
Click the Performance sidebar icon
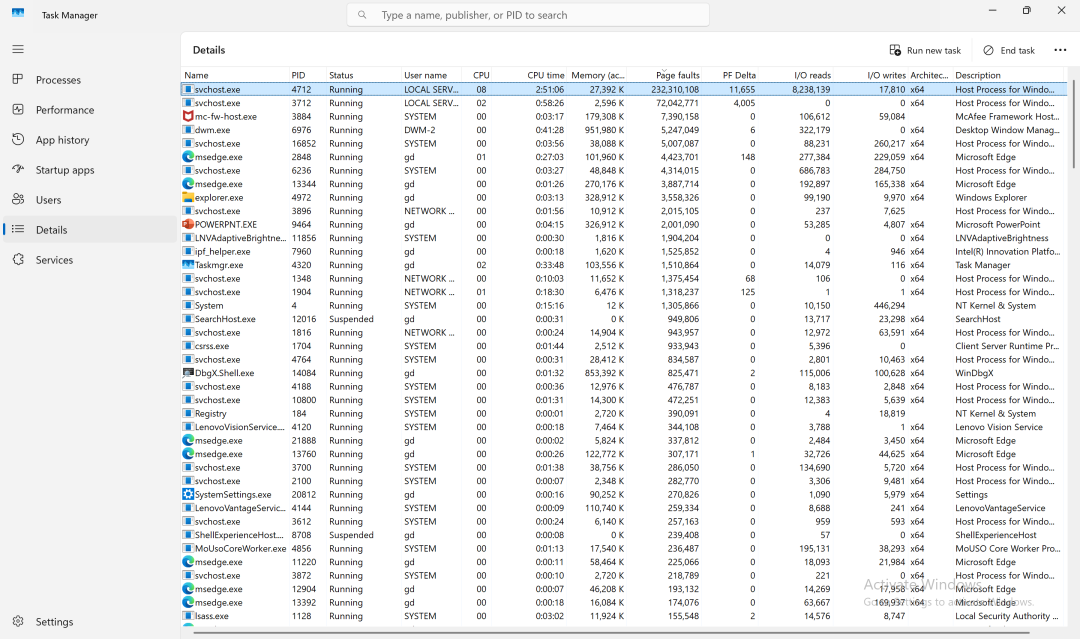tap(18, 109)
